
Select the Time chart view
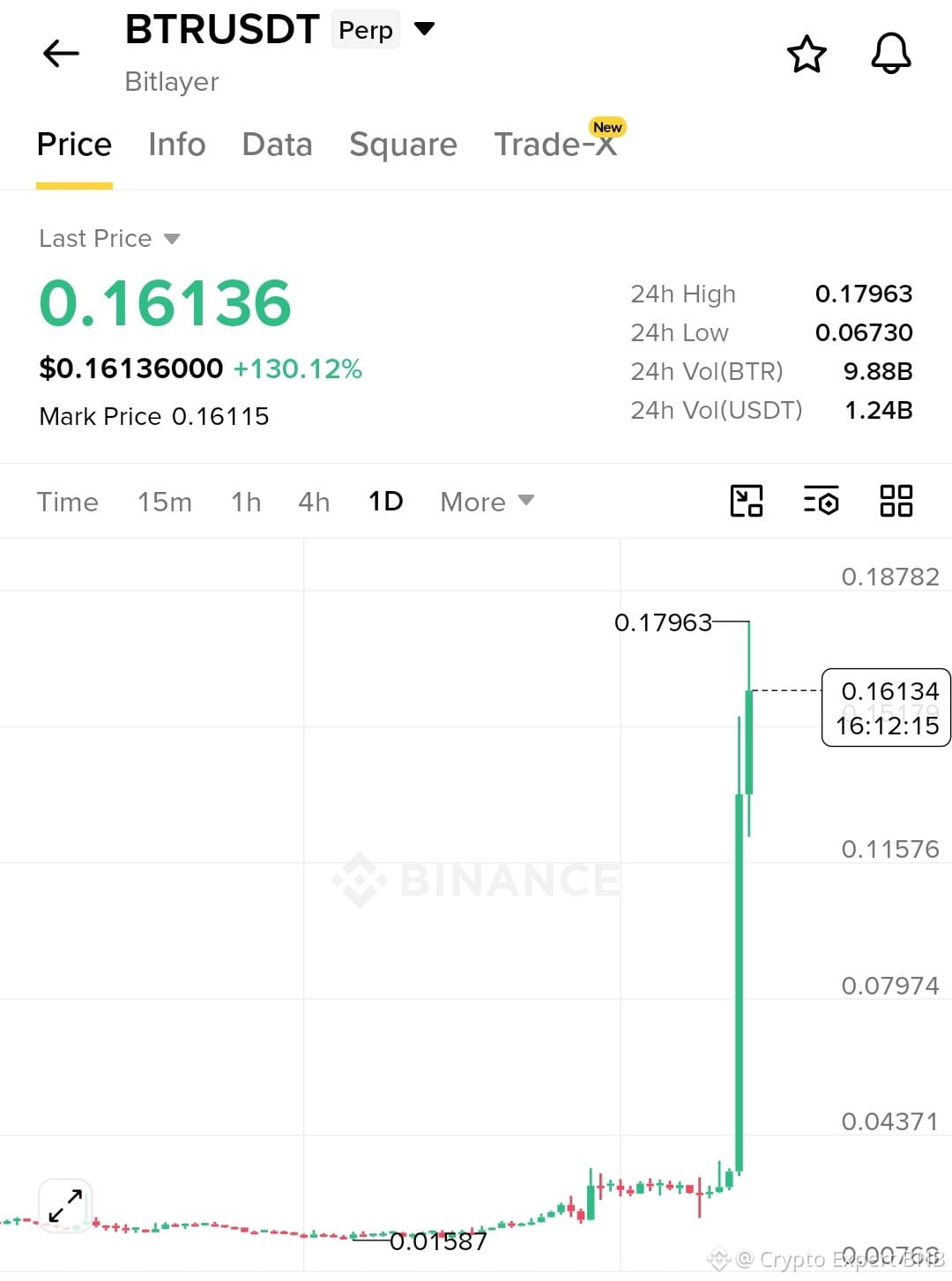tap(68, 502)
